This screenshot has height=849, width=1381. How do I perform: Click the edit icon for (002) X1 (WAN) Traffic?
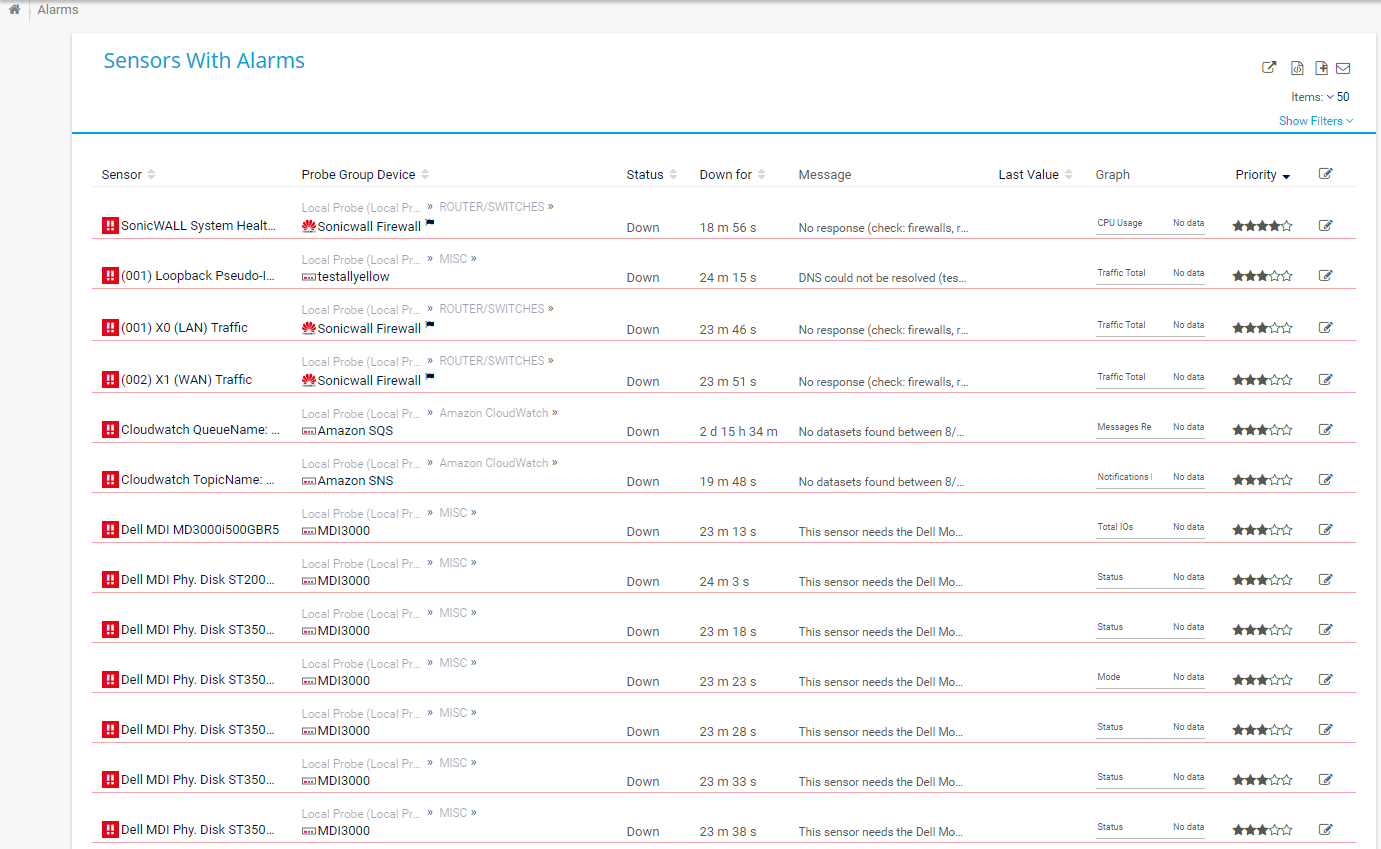1326,380
